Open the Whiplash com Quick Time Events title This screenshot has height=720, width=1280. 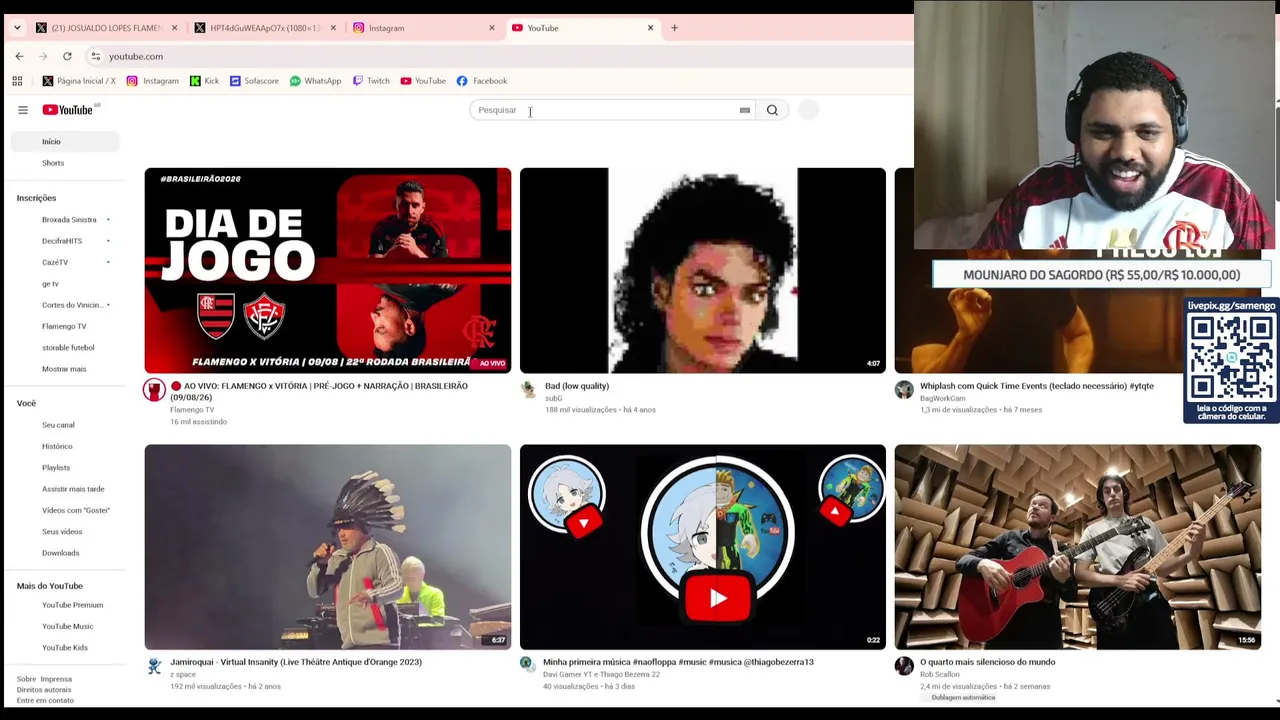click(x=1037, y=386)
